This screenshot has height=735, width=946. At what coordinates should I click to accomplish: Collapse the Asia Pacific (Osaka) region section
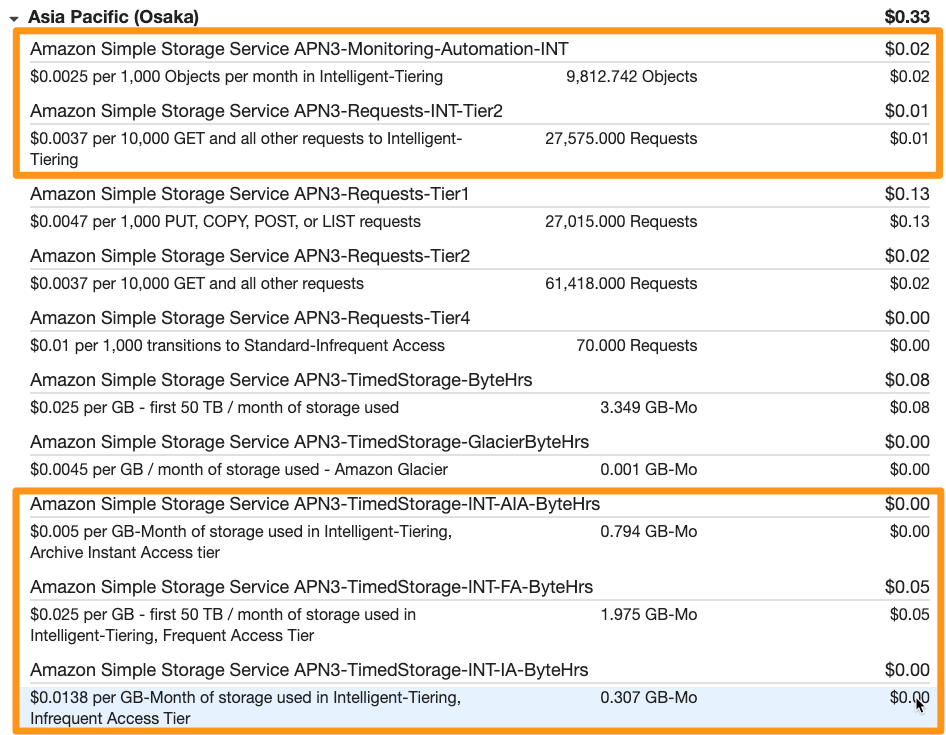[14, 19]
